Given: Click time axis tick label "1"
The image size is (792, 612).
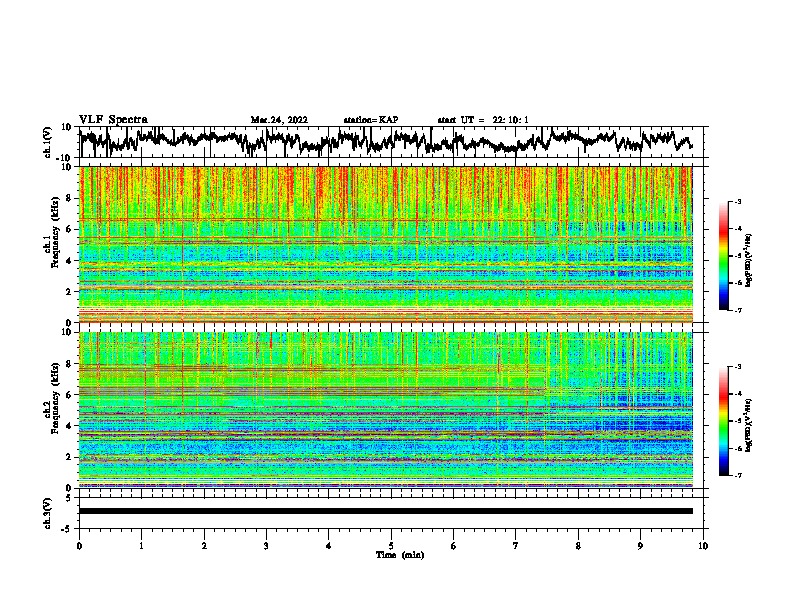Looking at the screenshot, I should tap(141, 546).
